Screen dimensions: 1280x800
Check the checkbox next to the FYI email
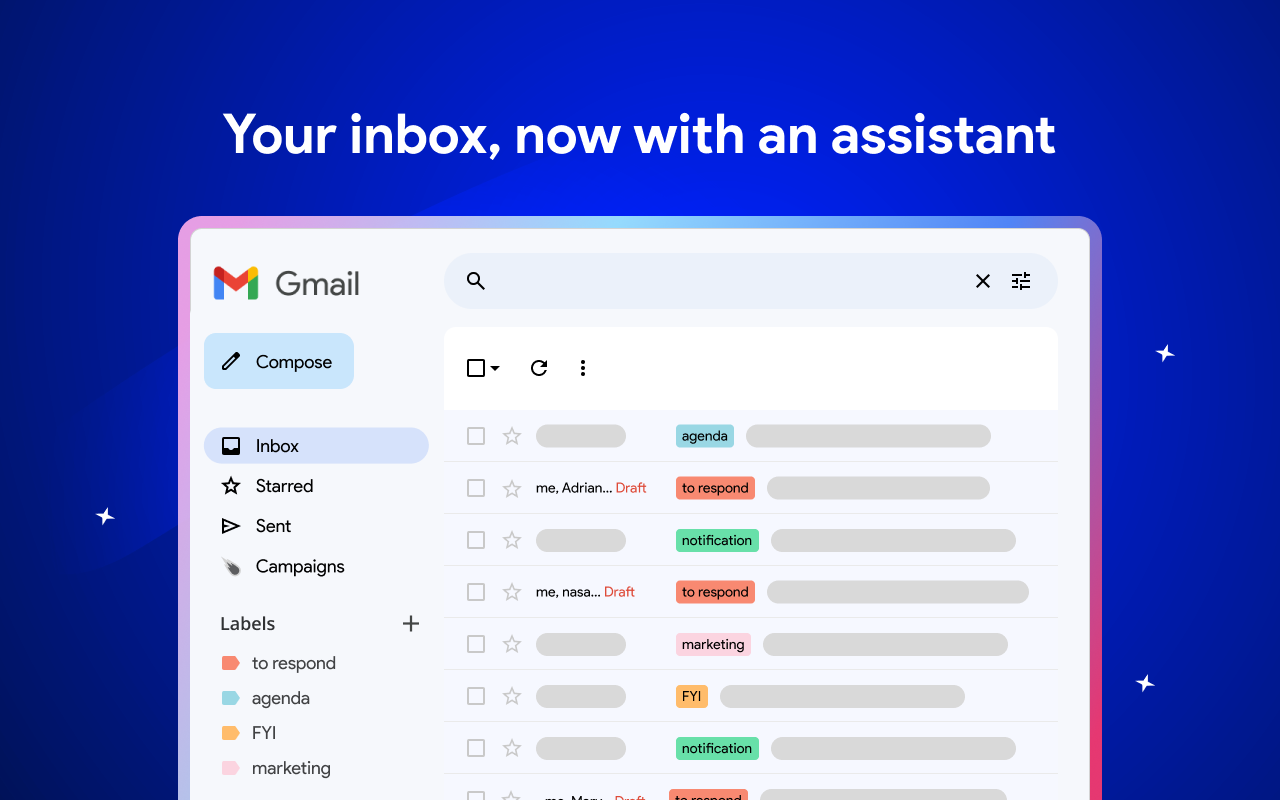475,695
